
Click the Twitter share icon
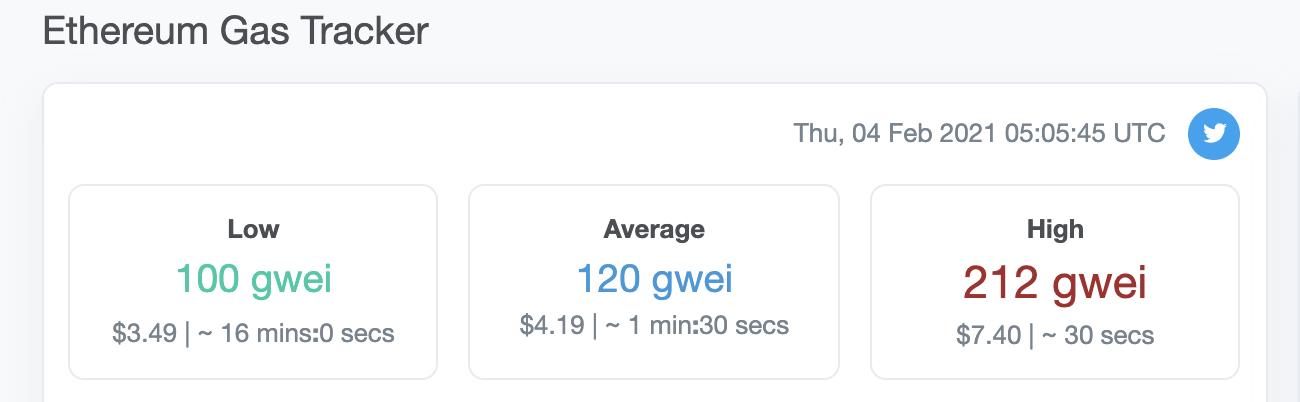tap(1214, 133)
